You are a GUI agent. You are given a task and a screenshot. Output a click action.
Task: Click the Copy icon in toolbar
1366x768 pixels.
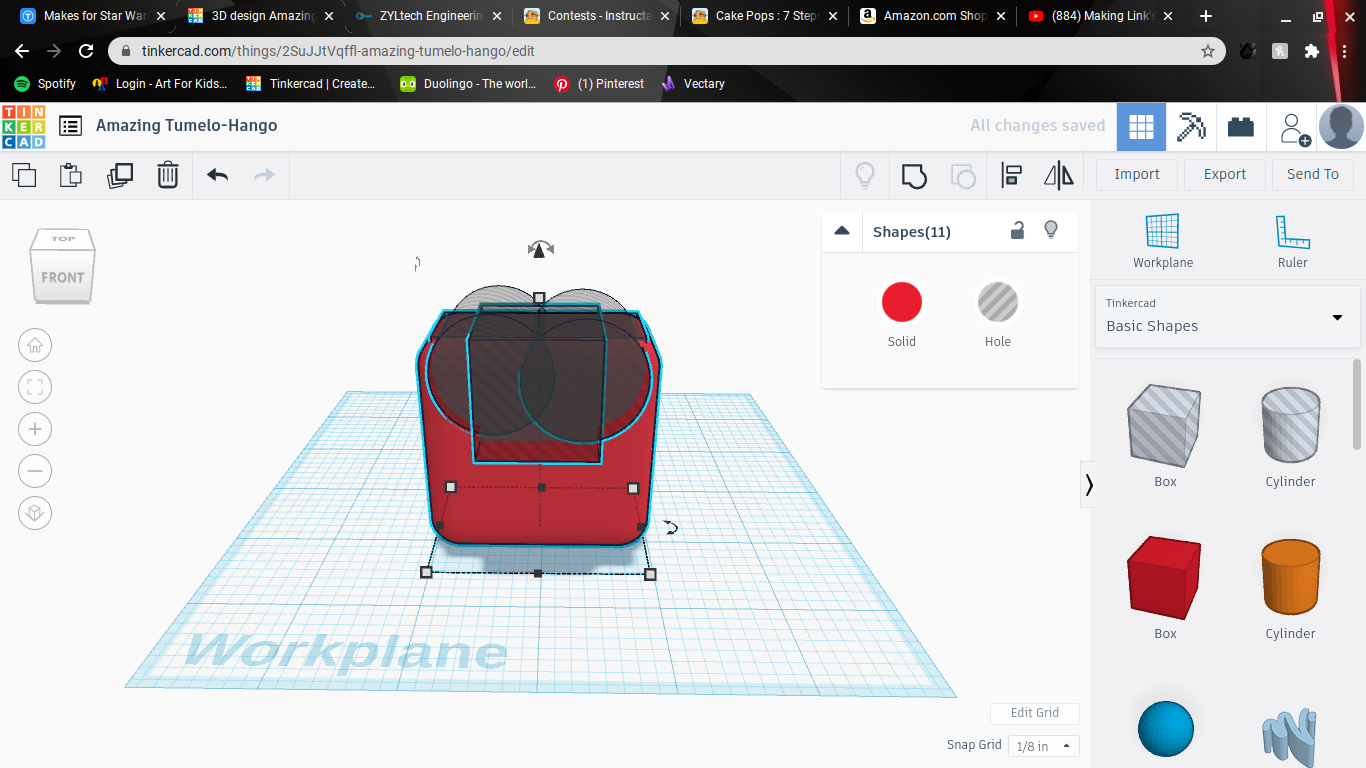(x=24, y=175)
